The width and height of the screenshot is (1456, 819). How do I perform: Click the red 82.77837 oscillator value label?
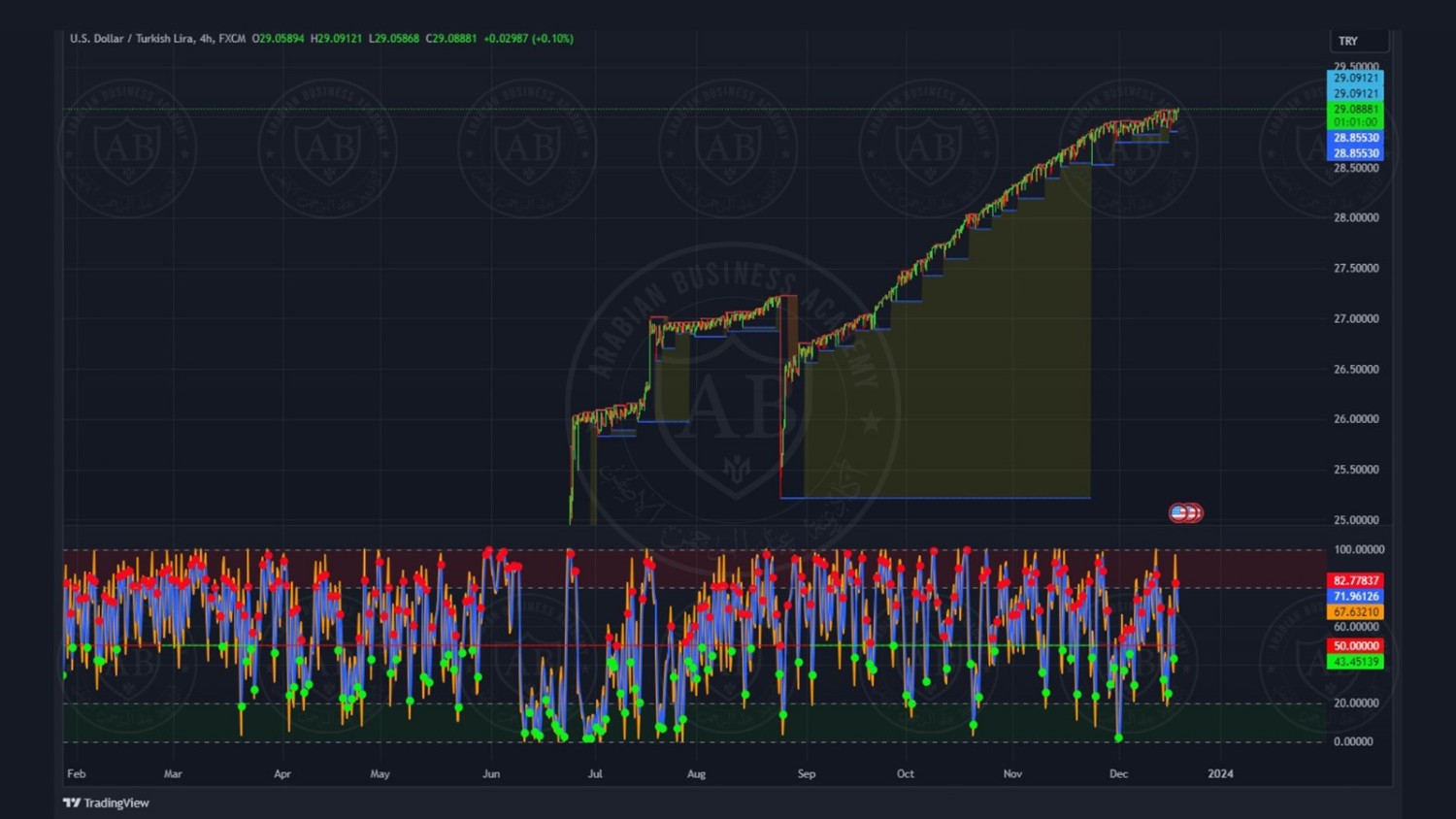click(x=1355, y=580)
